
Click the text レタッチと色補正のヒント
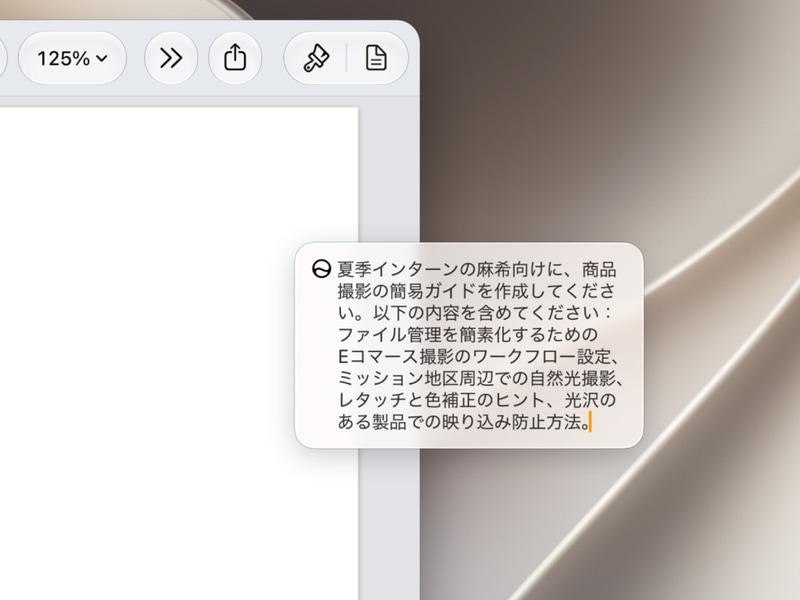[440, 400]
